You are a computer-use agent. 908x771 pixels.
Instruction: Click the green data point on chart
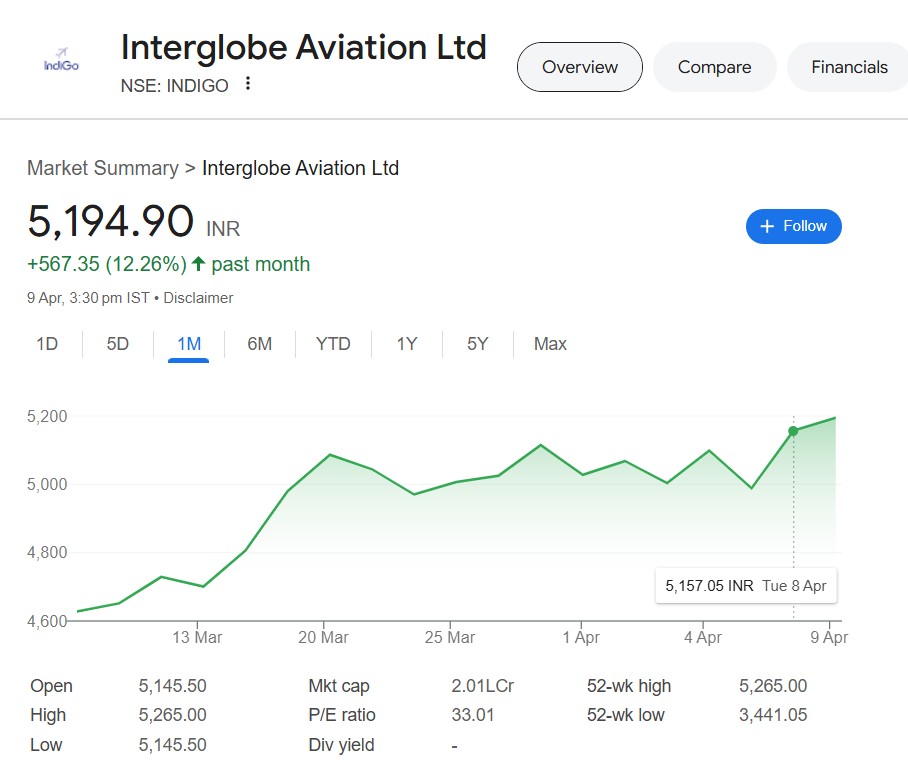coord(793,431)
